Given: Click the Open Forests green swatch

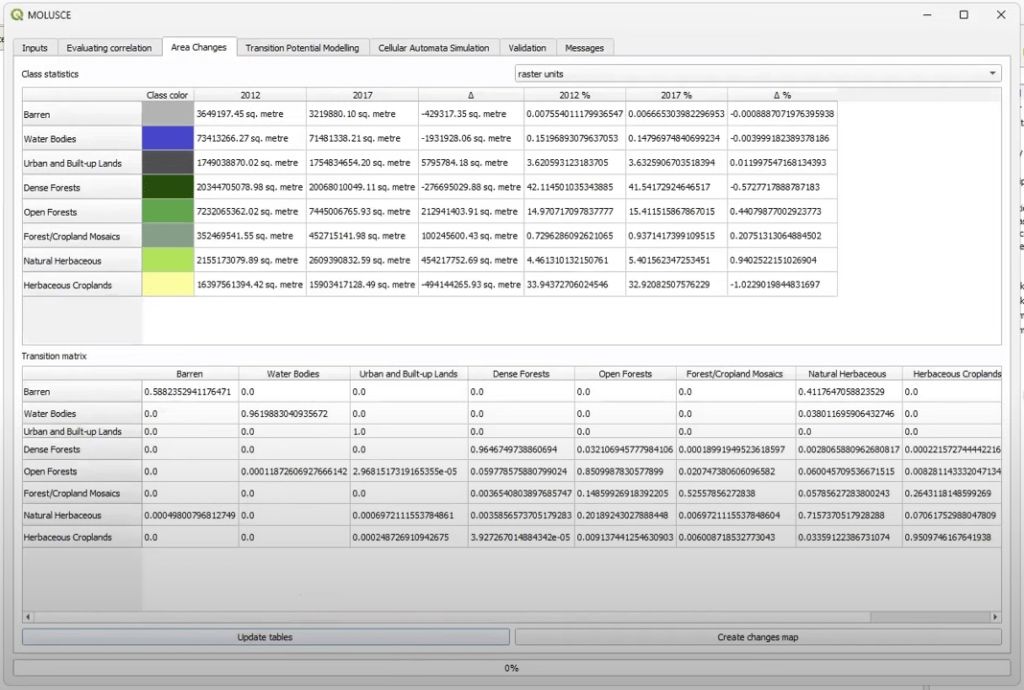Looking at the screenshot, I should (168, 212).
